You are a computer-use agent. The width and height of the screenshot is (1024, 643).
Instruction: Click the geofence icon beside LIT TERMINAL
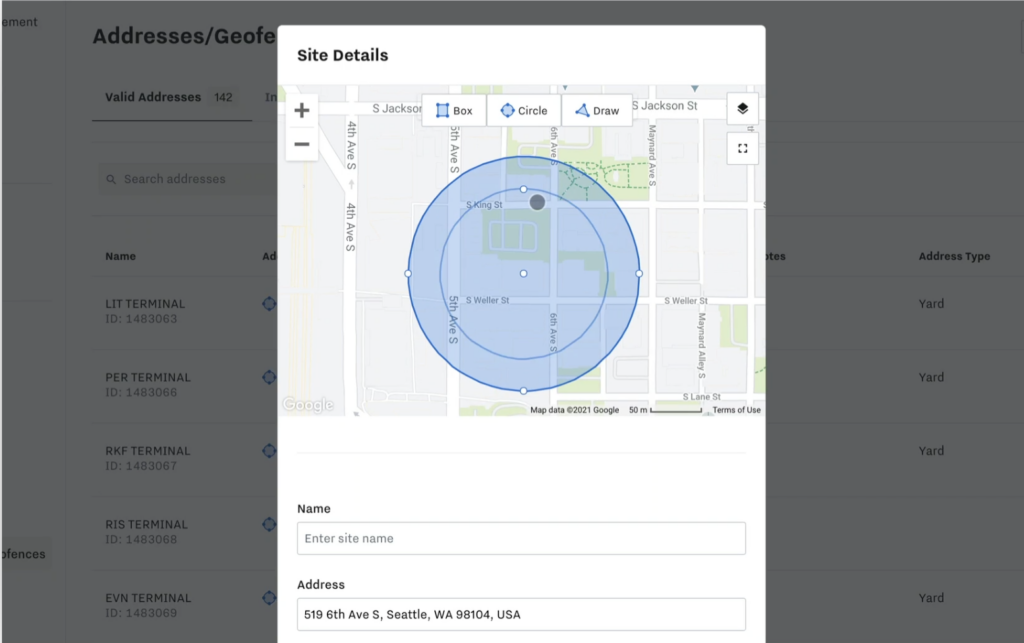(x=269, y=304)
